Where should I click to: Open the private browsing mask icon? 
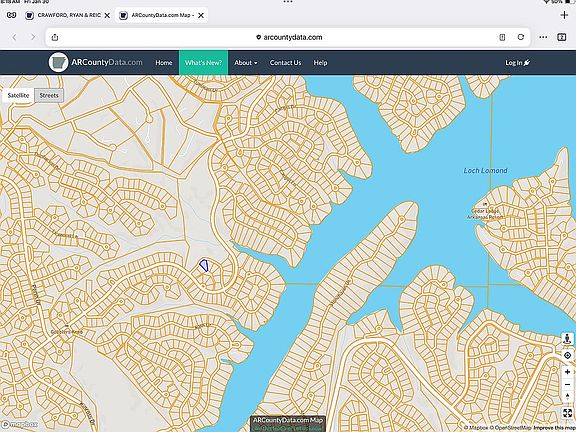pyautogui.click(x=12, y=15)
